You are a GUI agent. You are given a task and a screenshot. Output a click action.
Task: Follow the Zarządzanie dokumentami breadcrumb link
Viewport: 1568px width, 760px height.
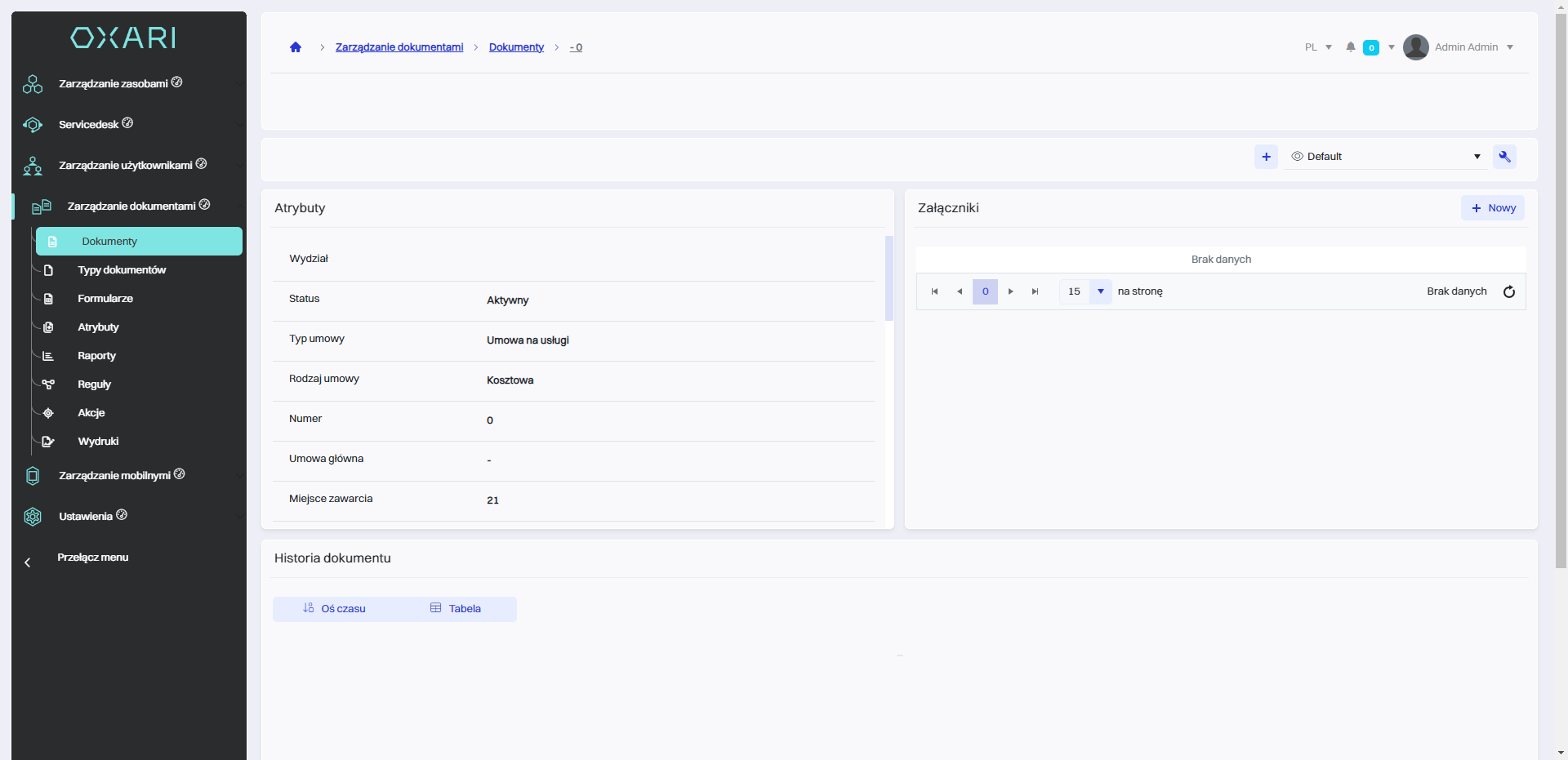399,47
